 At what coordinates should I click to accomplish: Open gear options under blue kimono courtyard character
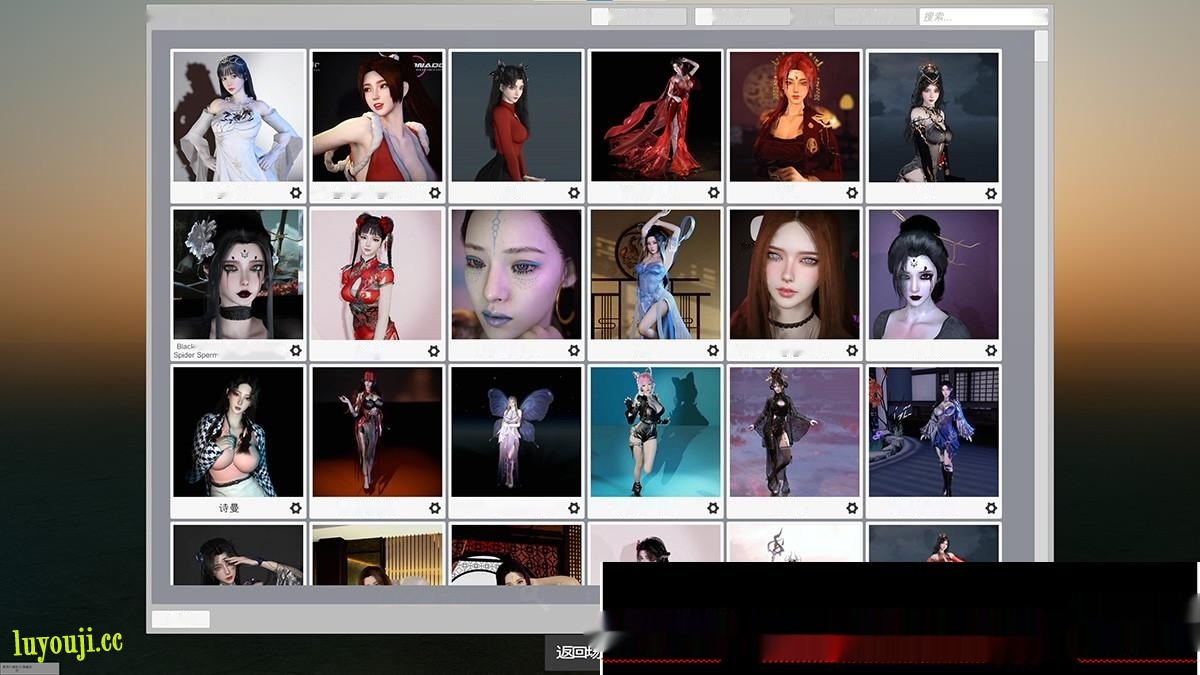click(991, 508)
